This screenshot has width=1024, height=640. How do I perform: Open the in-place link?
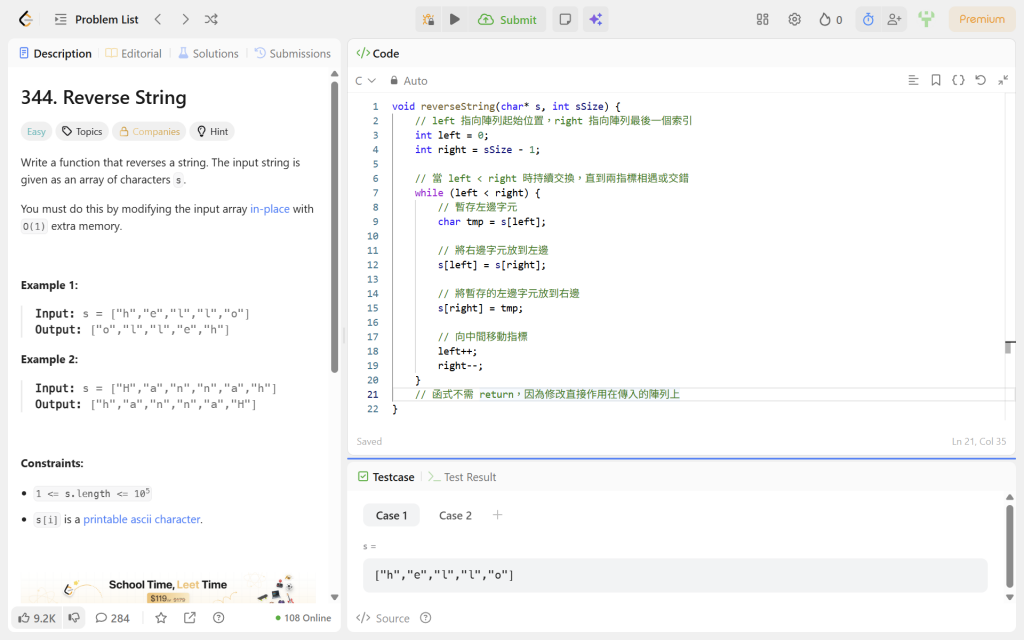(270, 209)
